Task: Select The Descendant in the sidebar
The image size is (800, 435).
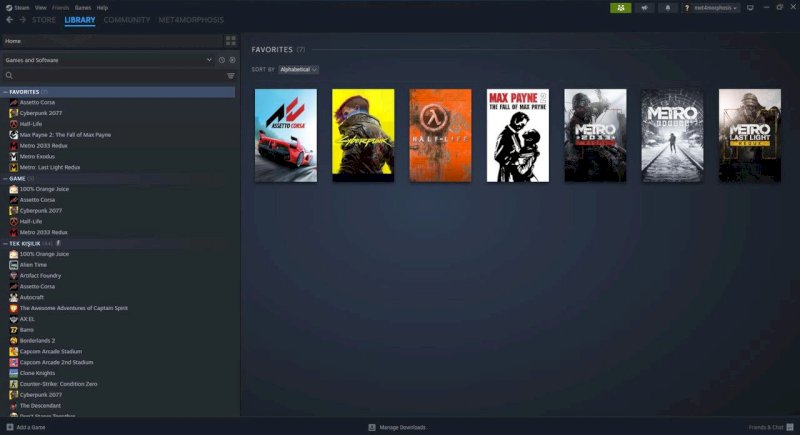Action: coord(40,406)
